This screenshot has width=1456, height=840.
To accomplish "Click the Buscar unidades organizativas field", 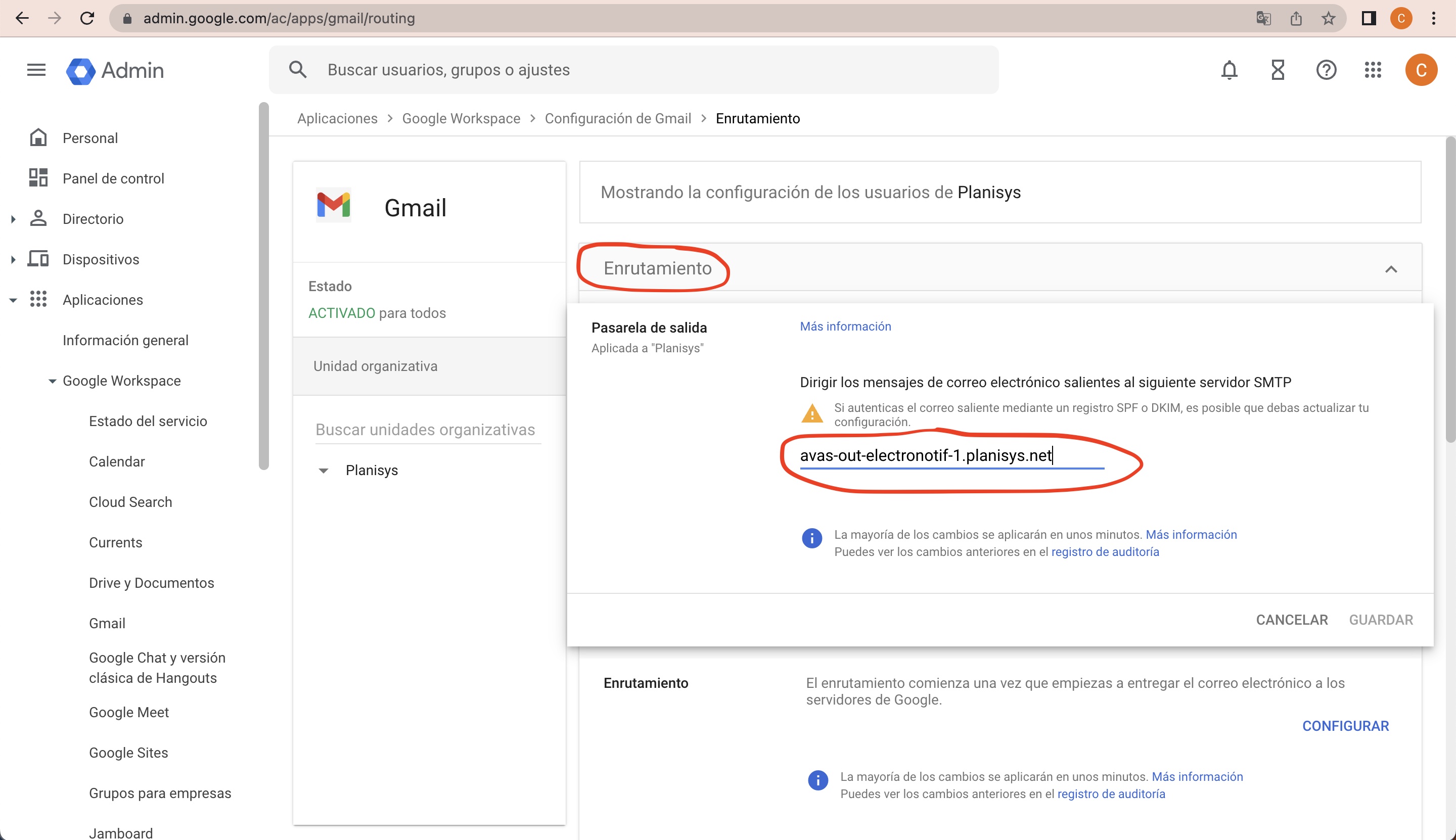I will (428, 430).
